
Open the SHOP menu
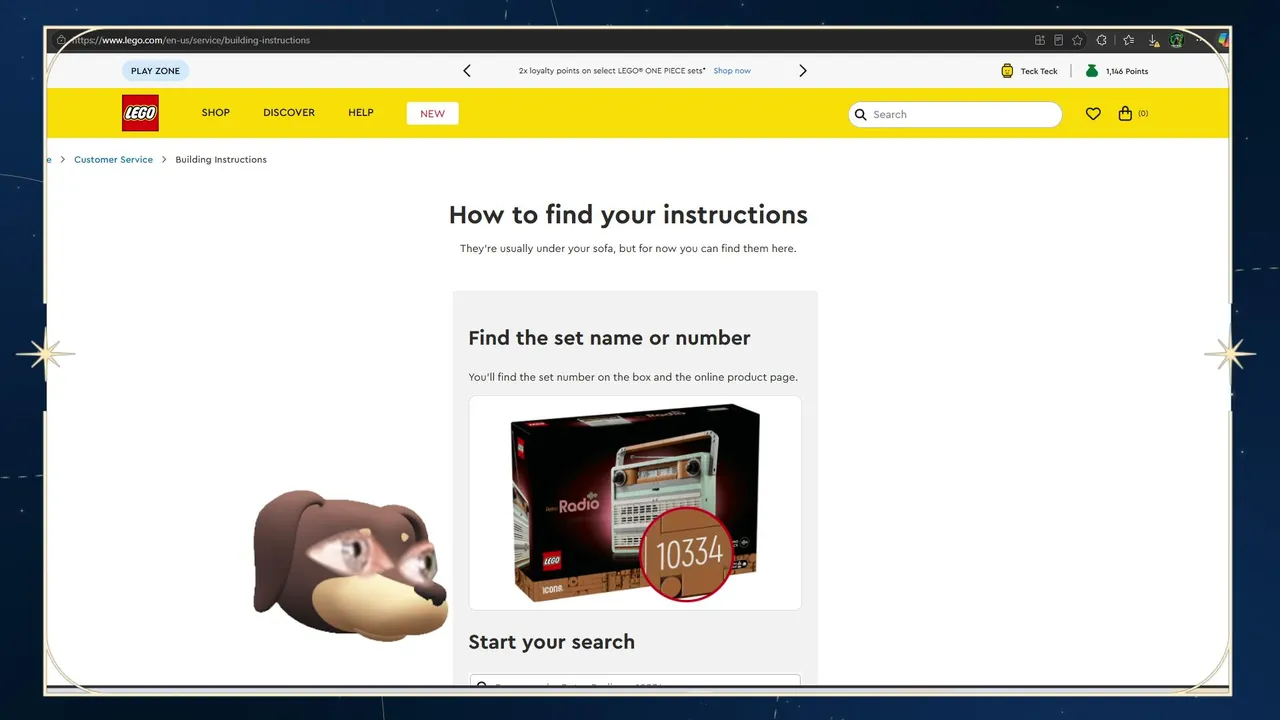(216, 113)
